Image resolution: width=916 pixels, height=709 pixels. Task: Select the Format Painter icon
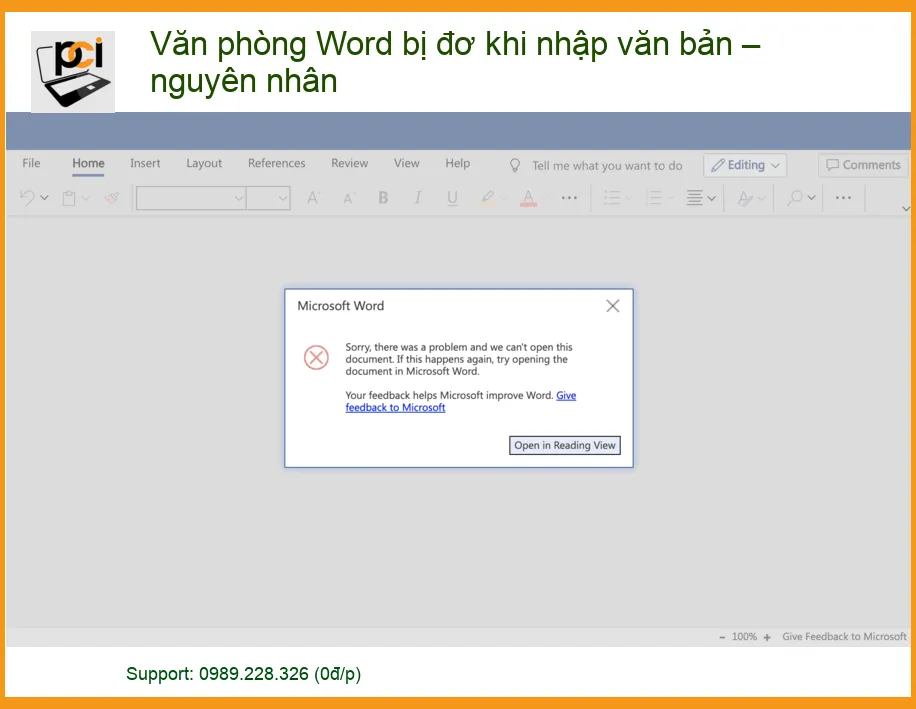(112, 198)
